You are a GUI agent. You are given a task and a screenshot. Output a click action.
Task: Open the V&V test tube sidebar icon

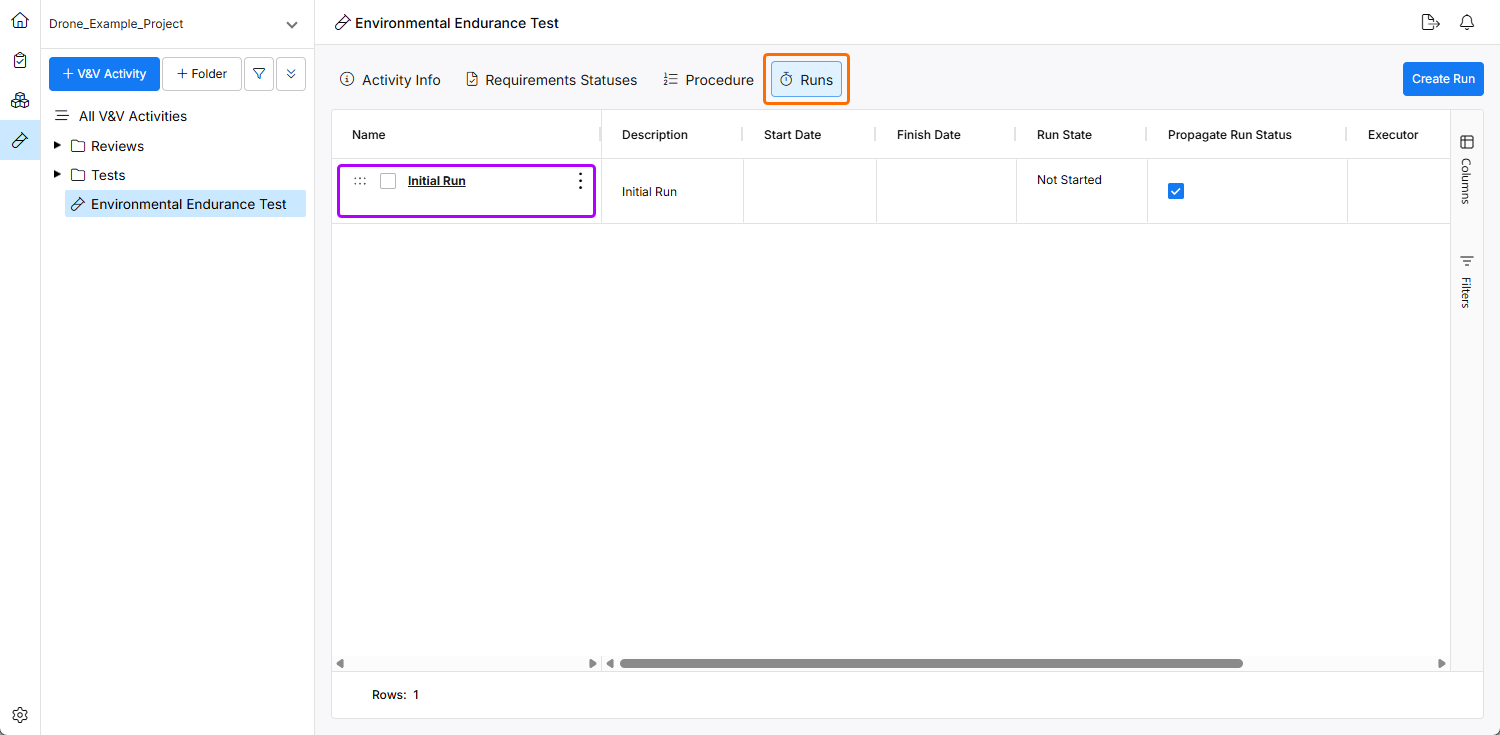point(20,140)
